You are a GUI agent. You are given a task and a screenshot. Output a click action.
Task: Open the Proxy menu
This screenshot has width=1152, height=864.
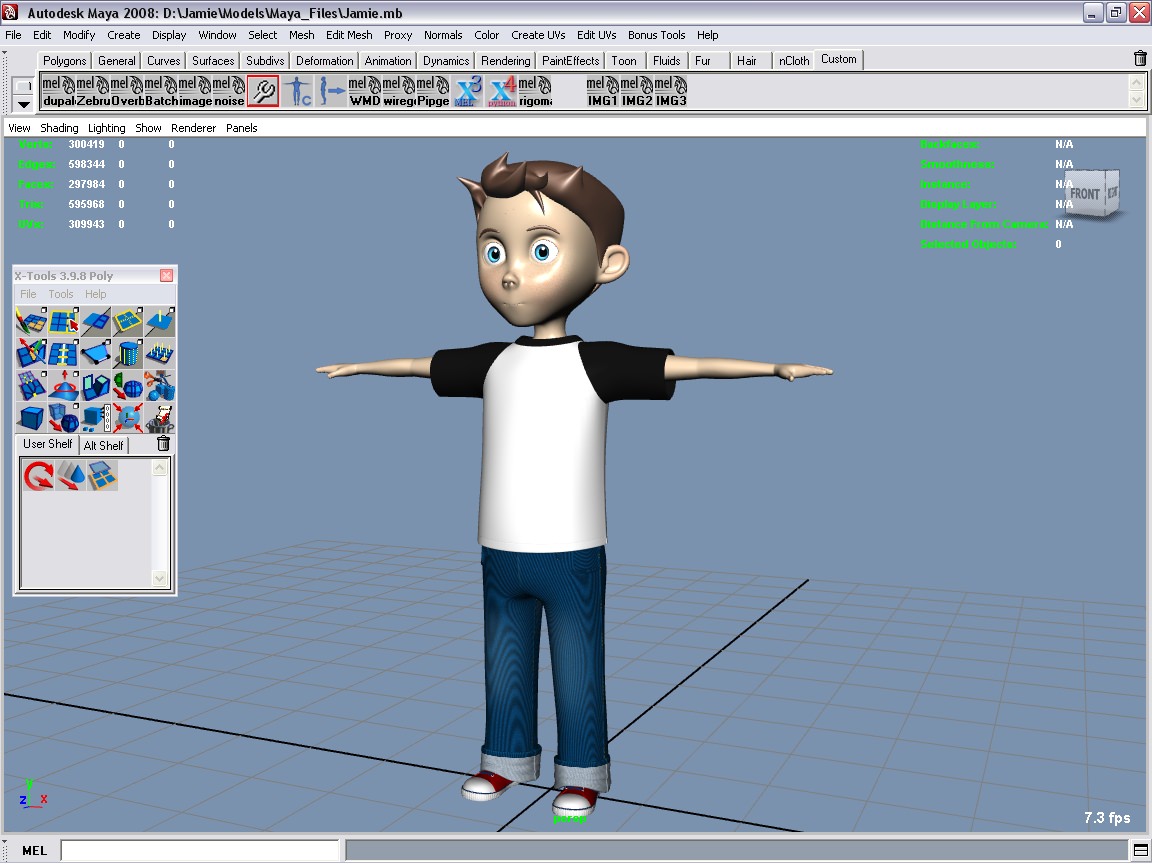[397, 35]
